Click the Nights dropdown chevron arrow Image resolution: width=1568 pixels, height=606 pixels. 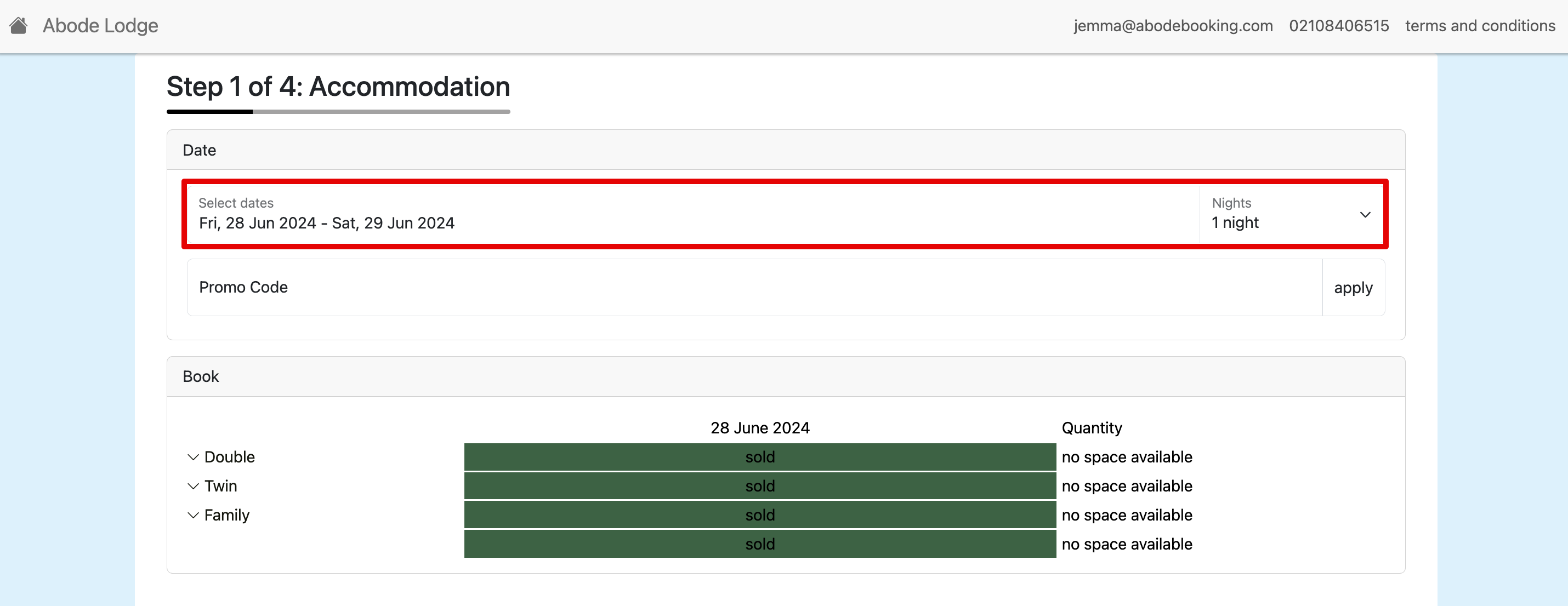pos(1365,215)
